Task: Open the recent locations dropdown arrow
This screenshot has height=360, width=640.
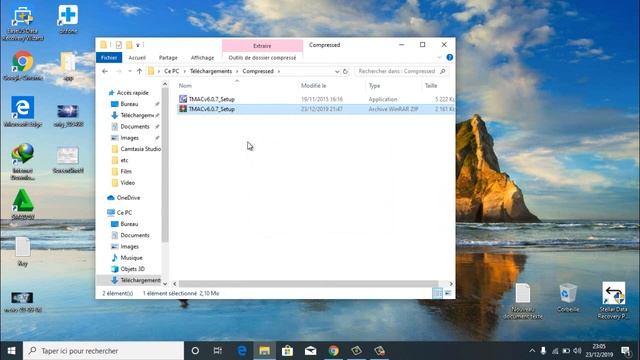Action: coord(130,71)
